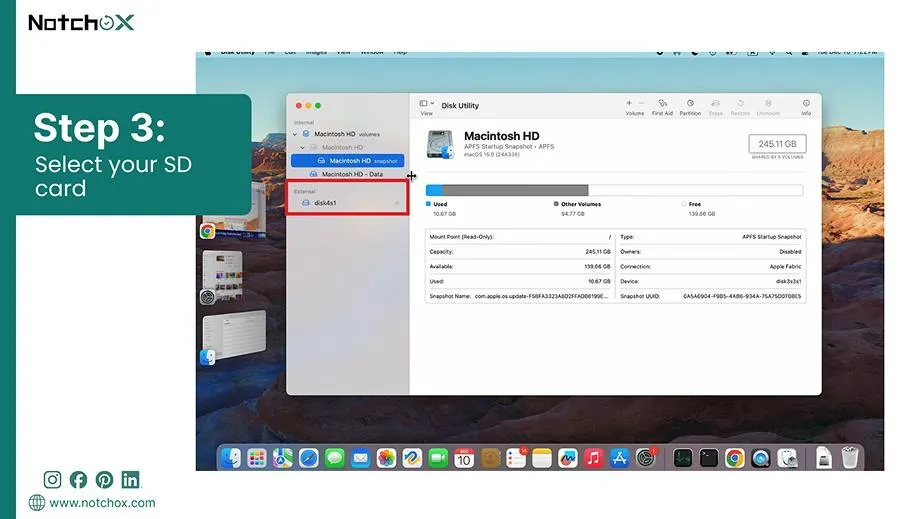
Task: Open Finder from the Dock
Action: tap(231, 458)
